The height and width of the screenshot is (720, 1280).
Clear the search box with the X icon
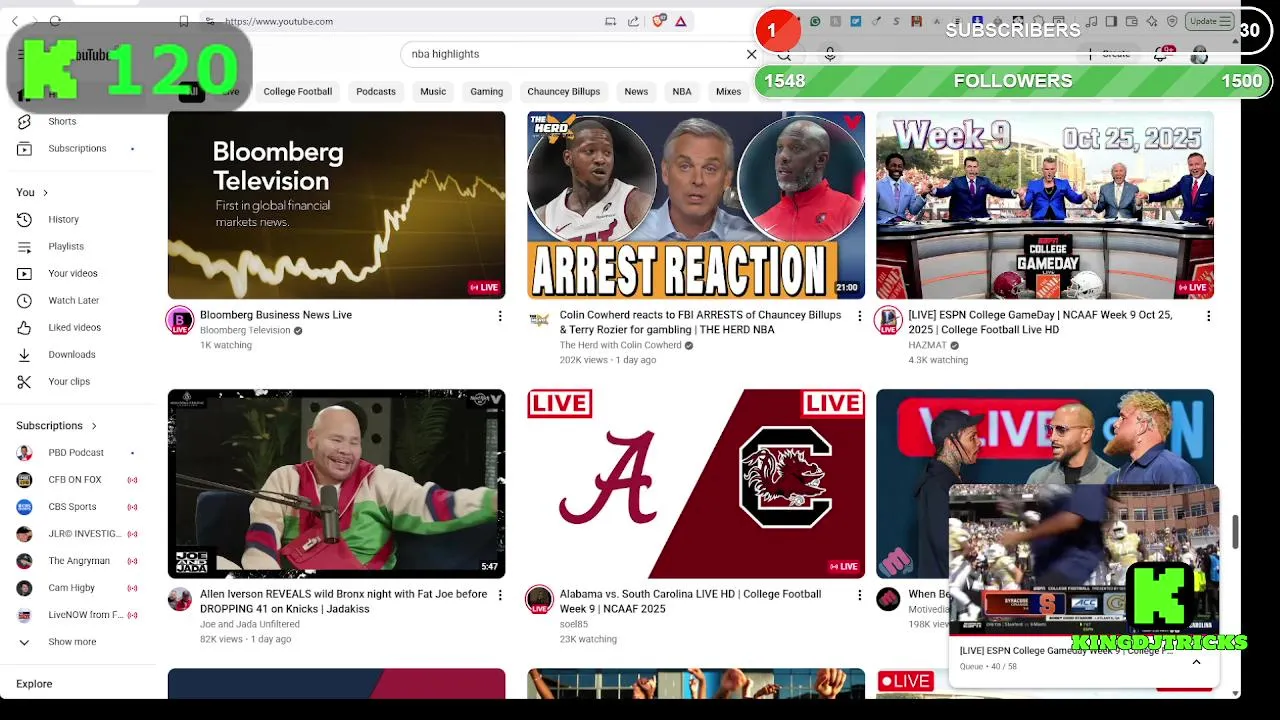click(x=752, y=54)
